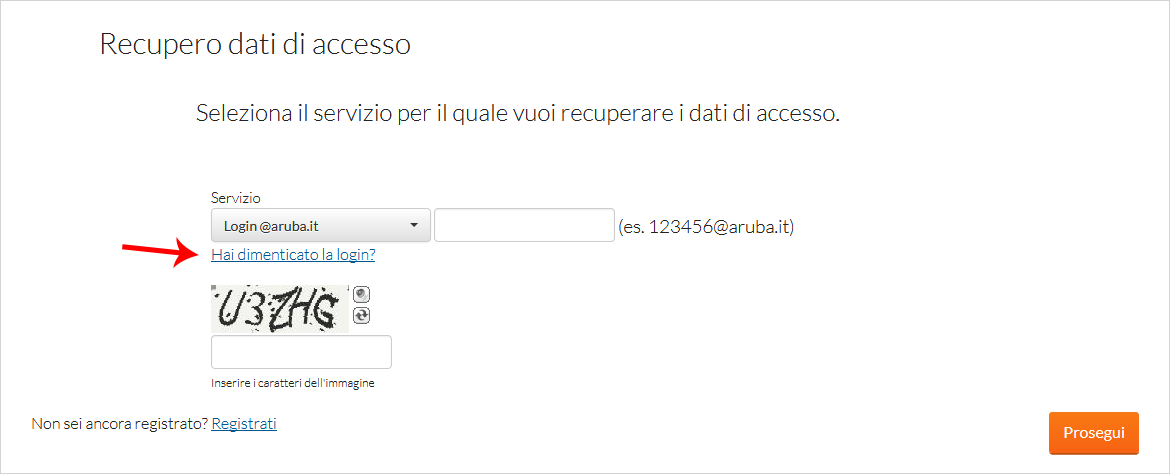Screen dimensions: 1170x474
Task: Follow the Registrati link
Action: [x=244, y=424]
